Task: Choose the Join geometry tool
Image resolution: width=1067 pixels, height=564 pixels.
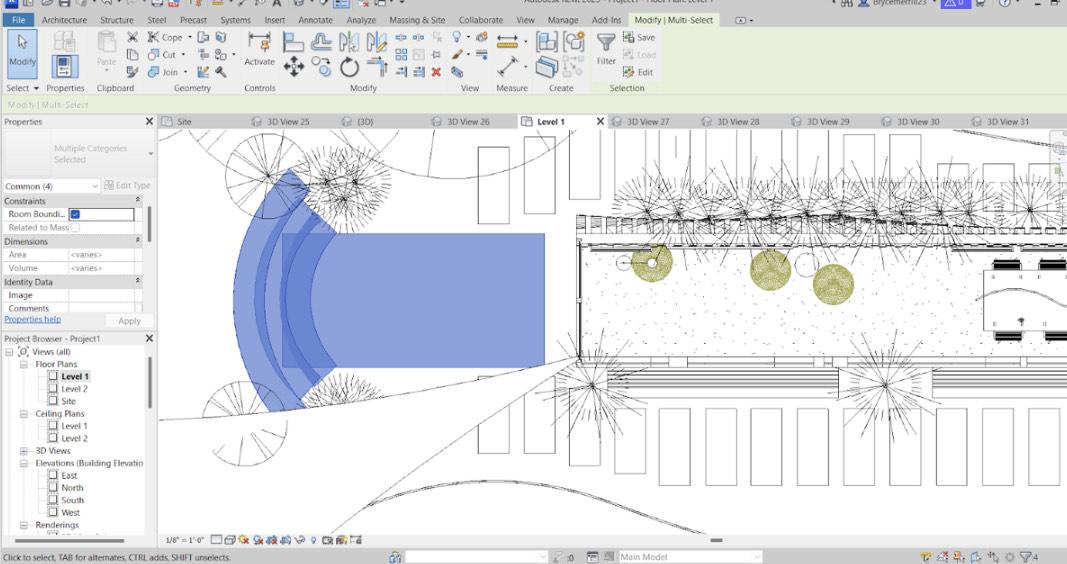Action: tap(163, 71)
